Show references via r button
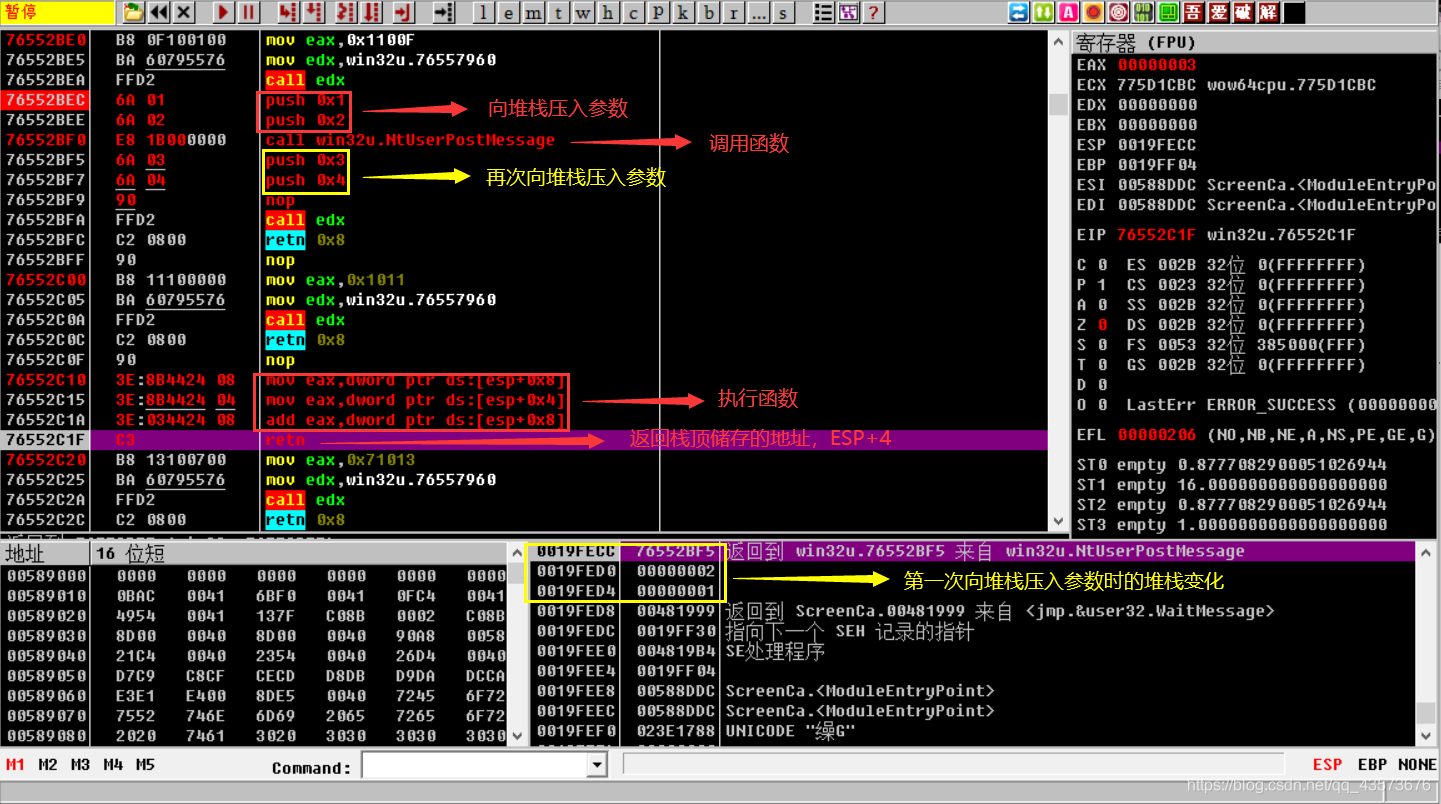This screenshot has width=1441, height=804. click(x=734, y=13)
